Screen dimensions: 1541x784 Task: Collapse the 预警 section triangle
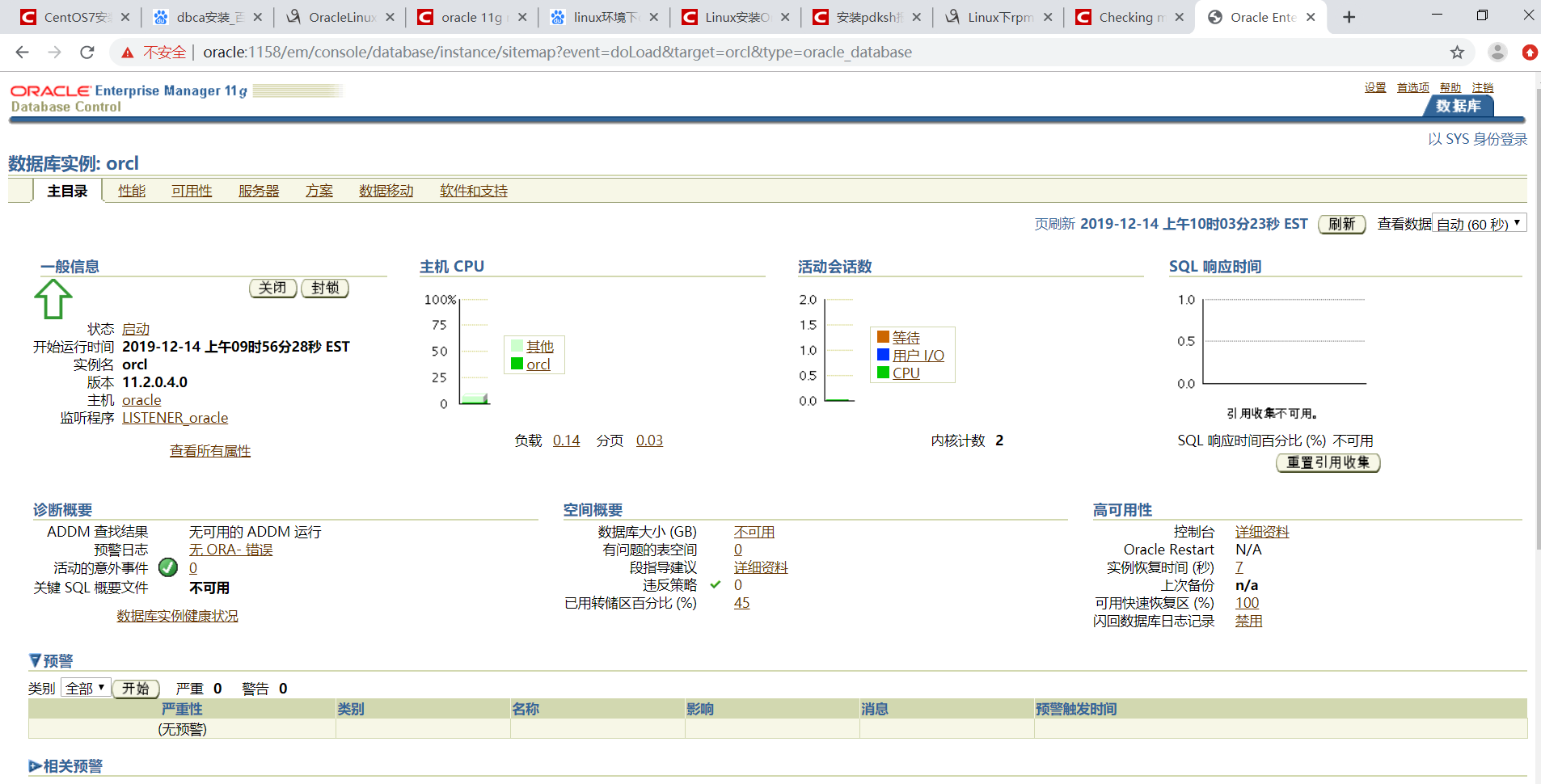(35, 660)
